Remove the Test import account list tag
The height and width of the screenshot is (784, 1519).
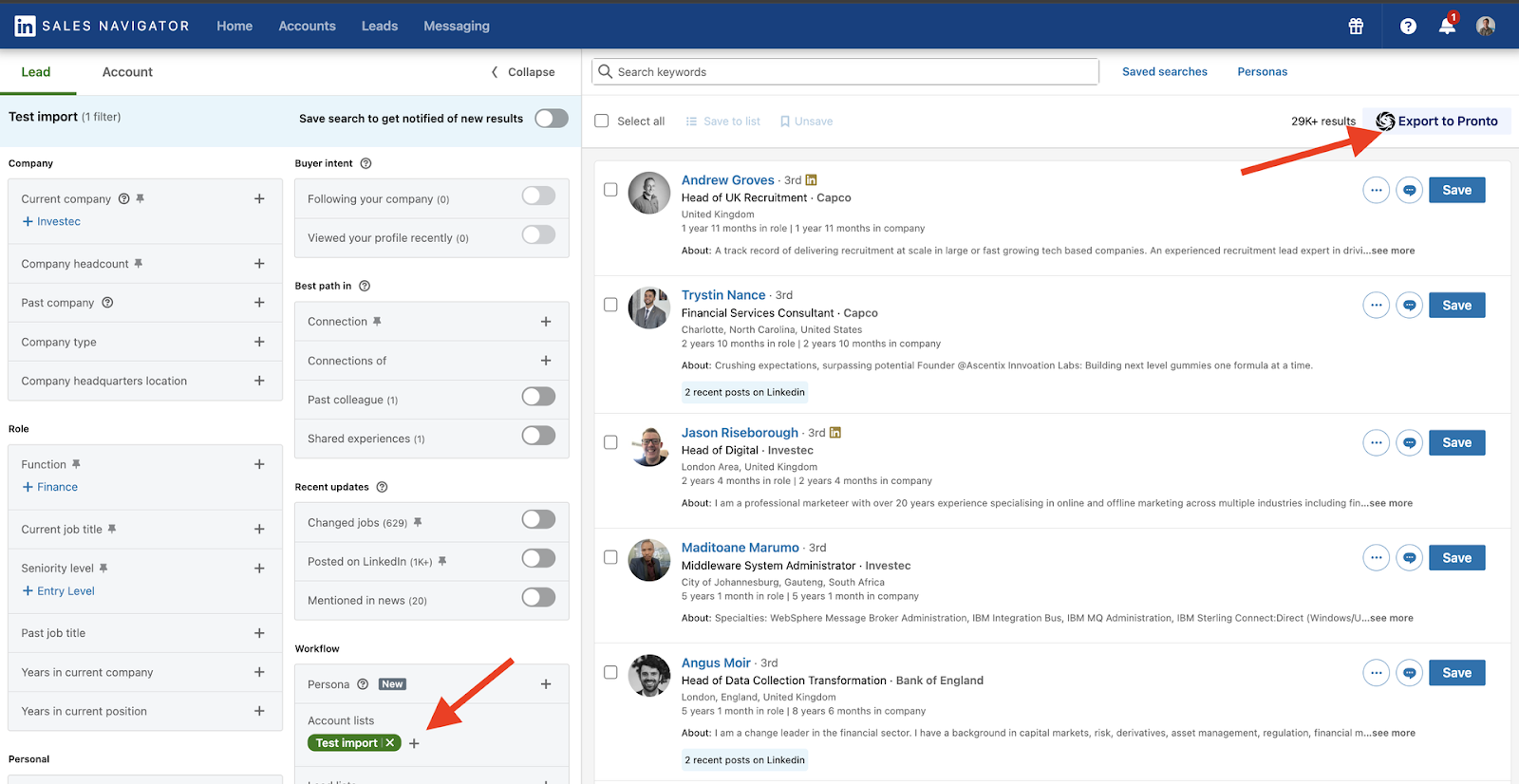click(x=389, y=743)
